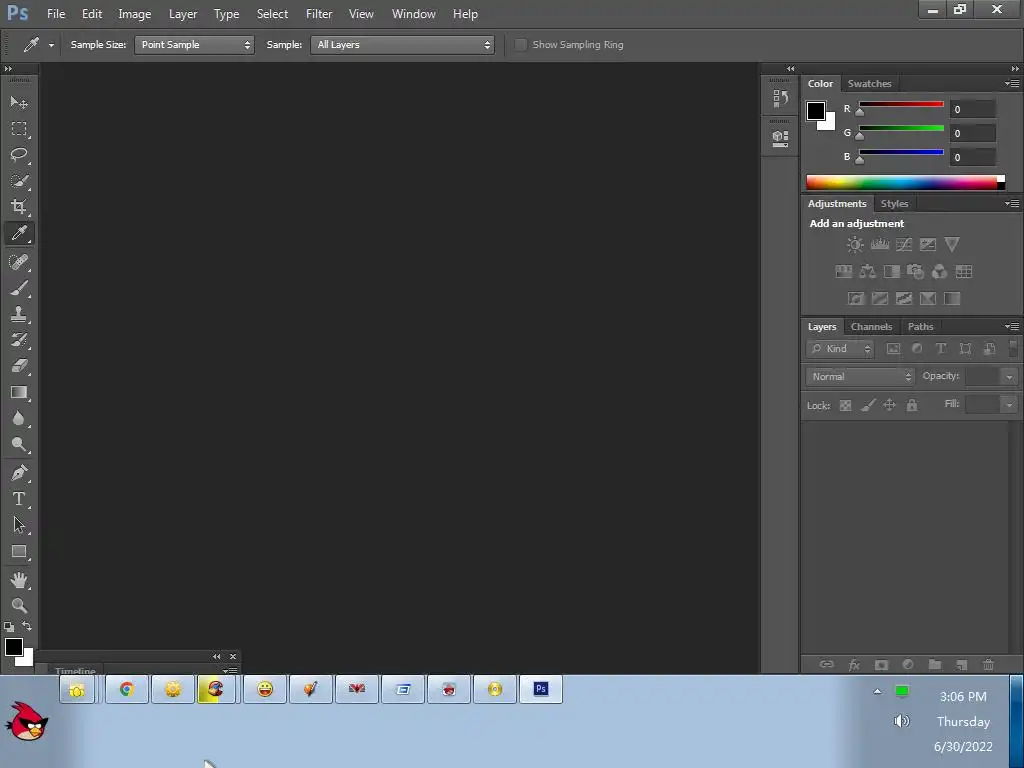Image resolution: width=1024 pixels, height=768 pixels.
Task: Select the Eyedropper tool in toolbox
Action: coord(19,233)
